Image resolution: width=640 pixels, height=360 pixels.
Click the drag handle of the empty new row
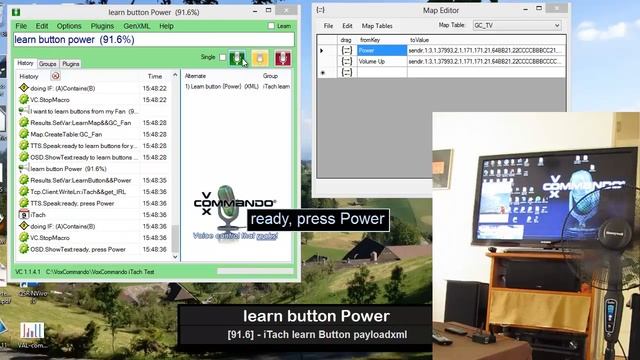coord(347,73)
